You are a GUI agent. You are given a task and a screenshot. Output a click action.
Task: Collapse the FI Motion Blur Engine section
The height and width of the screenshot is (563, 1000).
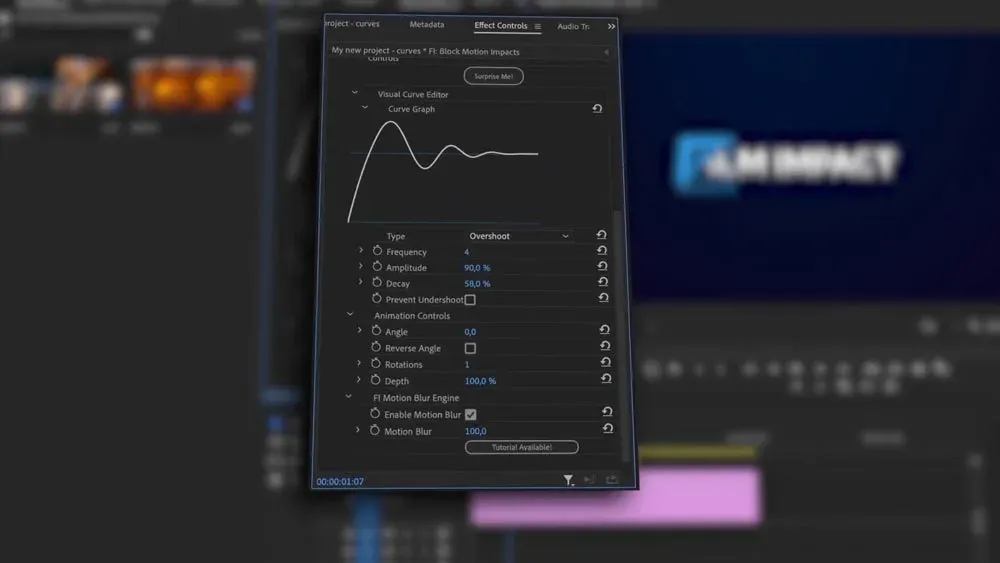348,397
